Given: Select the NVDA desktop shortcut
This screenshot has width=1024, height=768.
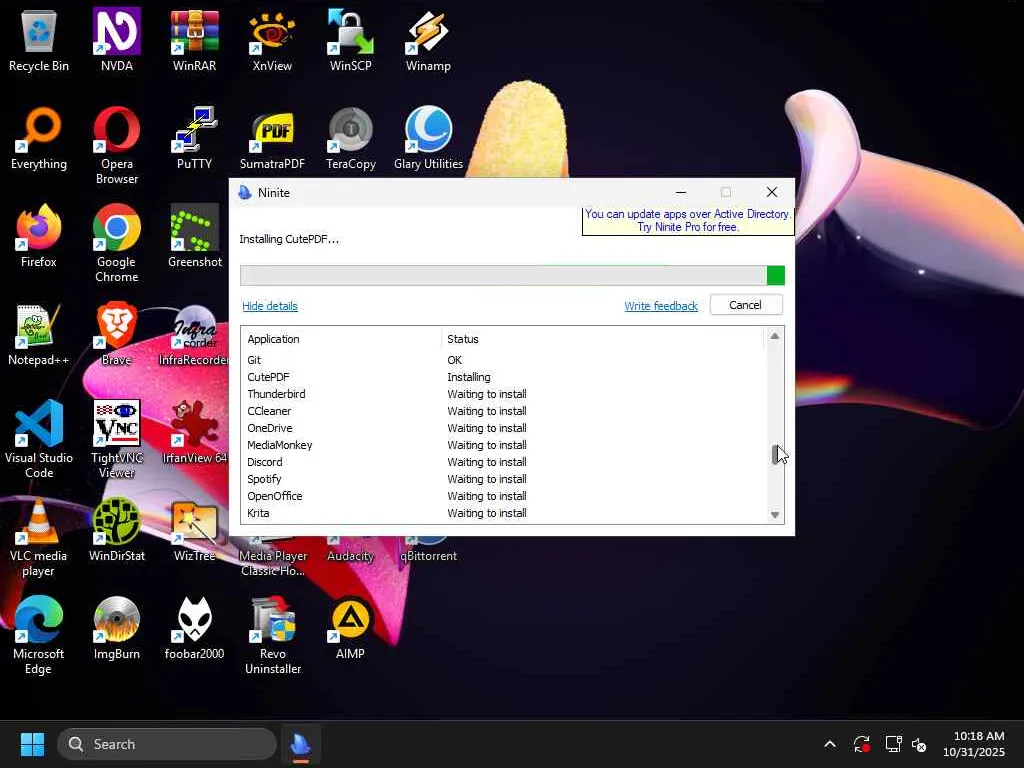Looking at the screenshot, I should click(x=116, y=40).
